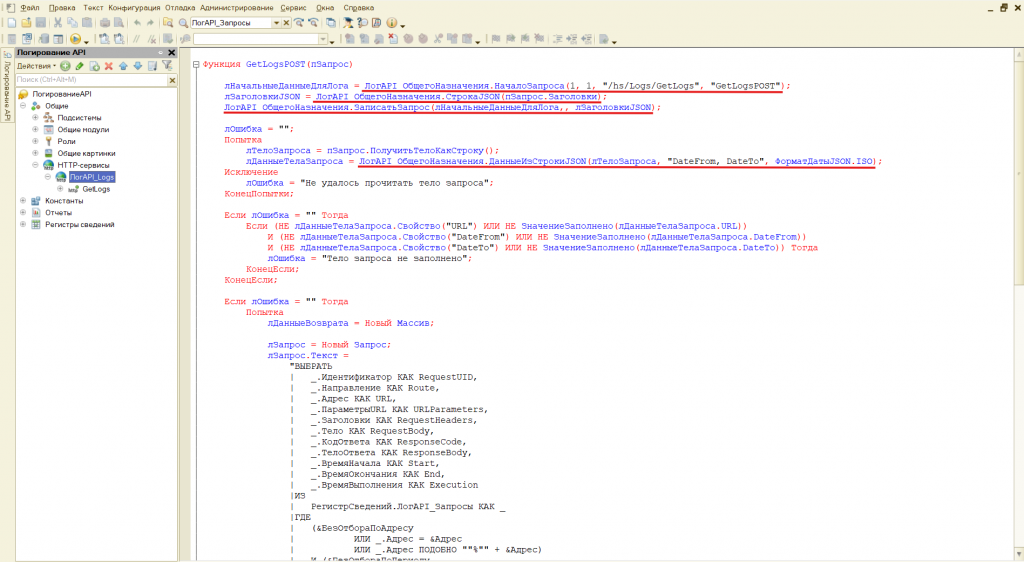Click the ЛогAPI_Запросы search text field
Viewport: 1024px width, 562px height.
(230, 23)
